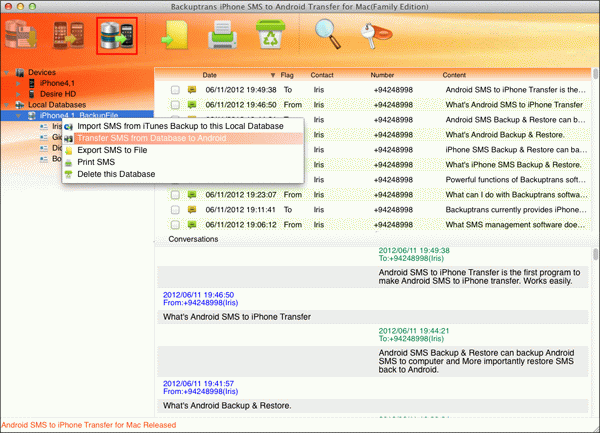Click the green received-message icon at 19:46:50

click(192, 105)
